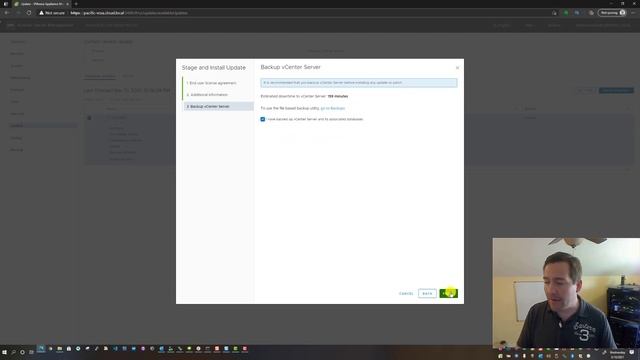Open the Windows Start menu
The height and width of the screenshot is (360, 640).
(4, 352)
